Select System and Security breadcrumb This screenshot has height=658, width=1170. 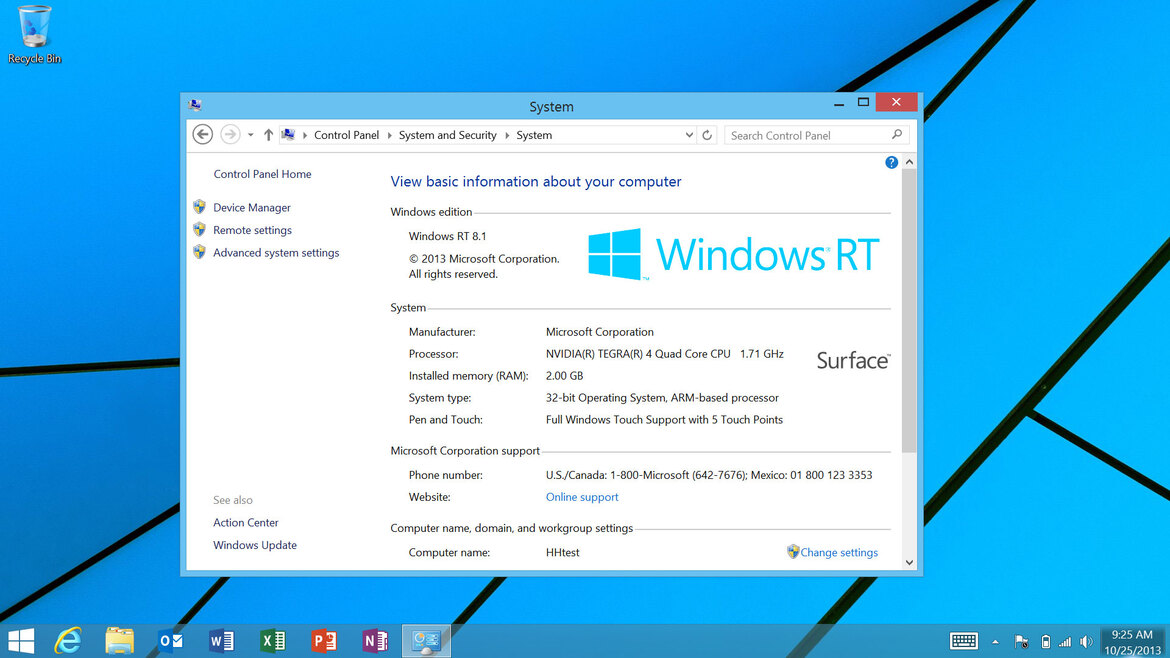click(x=447, y=135)
